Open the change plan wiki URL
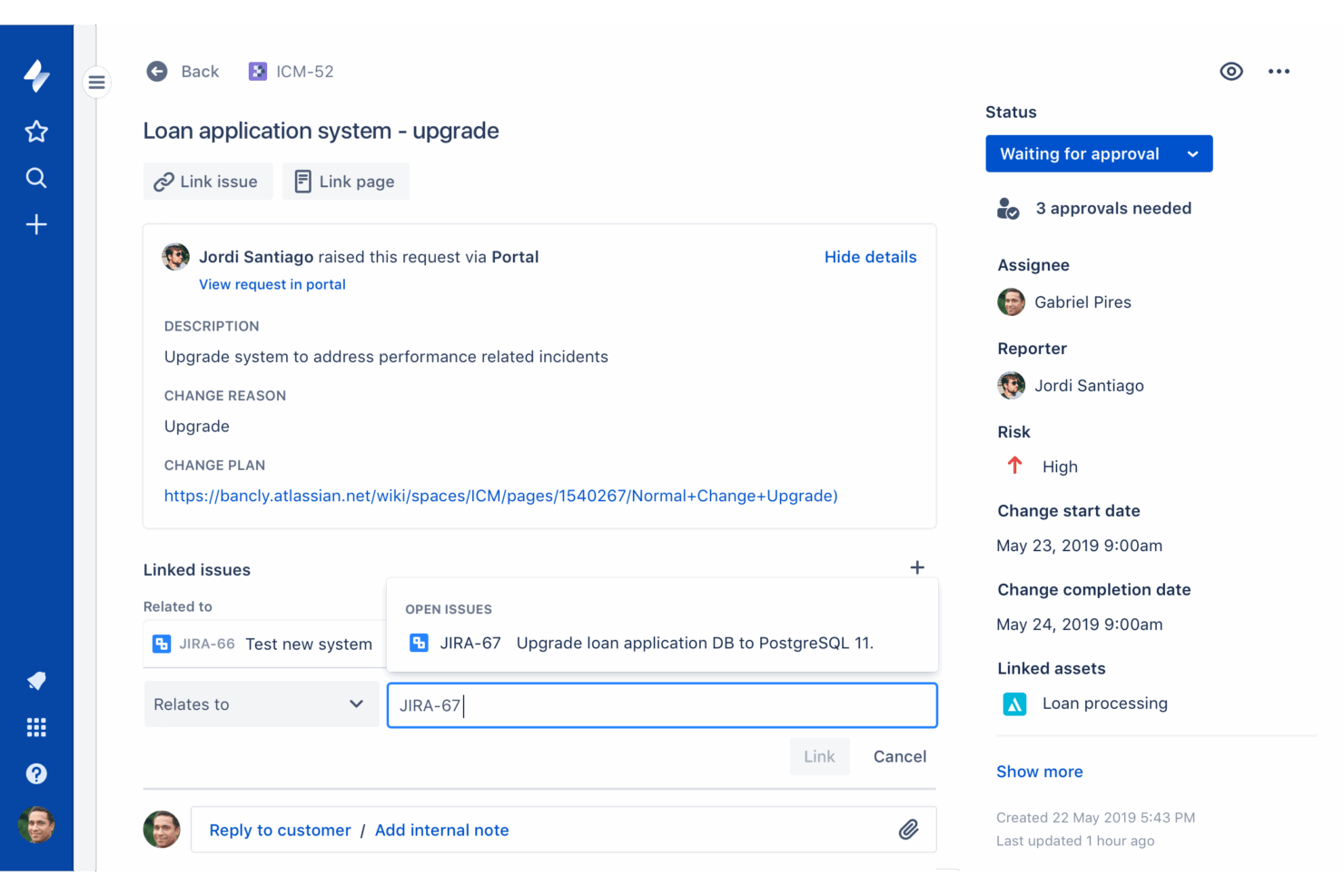The width and height of the screenshot is (1344, 896). (x=500, y=496)
